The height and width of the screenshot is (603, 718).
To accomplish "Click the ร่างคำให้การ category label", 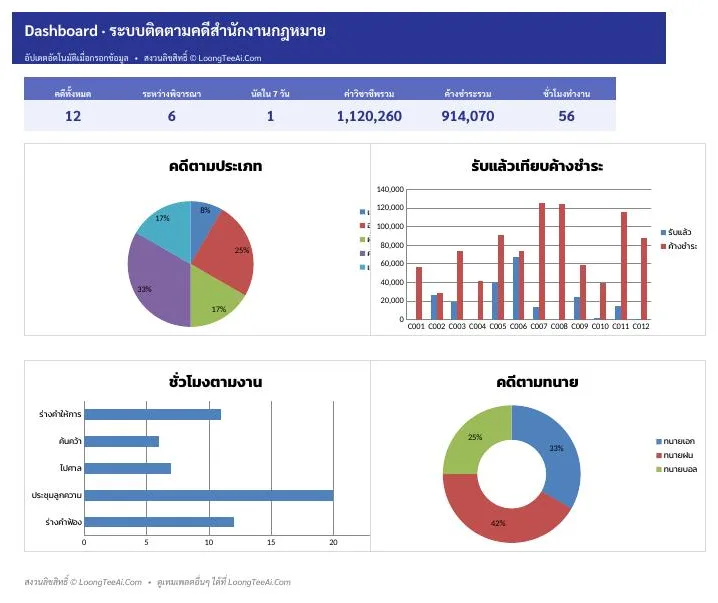I will 60,414.
